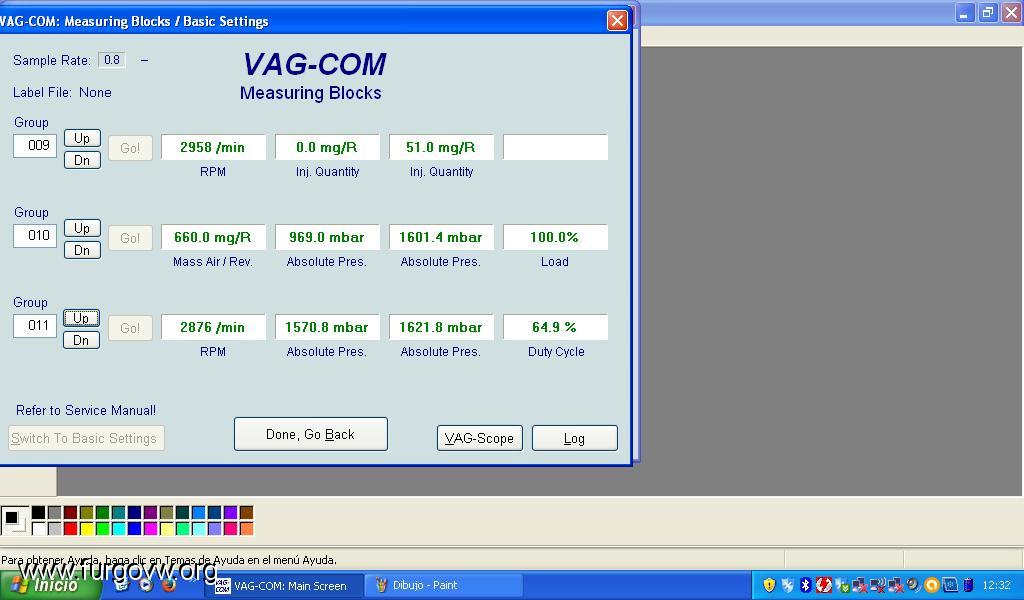Click the Paint status bar Ayuda help message
1024x600 pixels.
(169, 560)
